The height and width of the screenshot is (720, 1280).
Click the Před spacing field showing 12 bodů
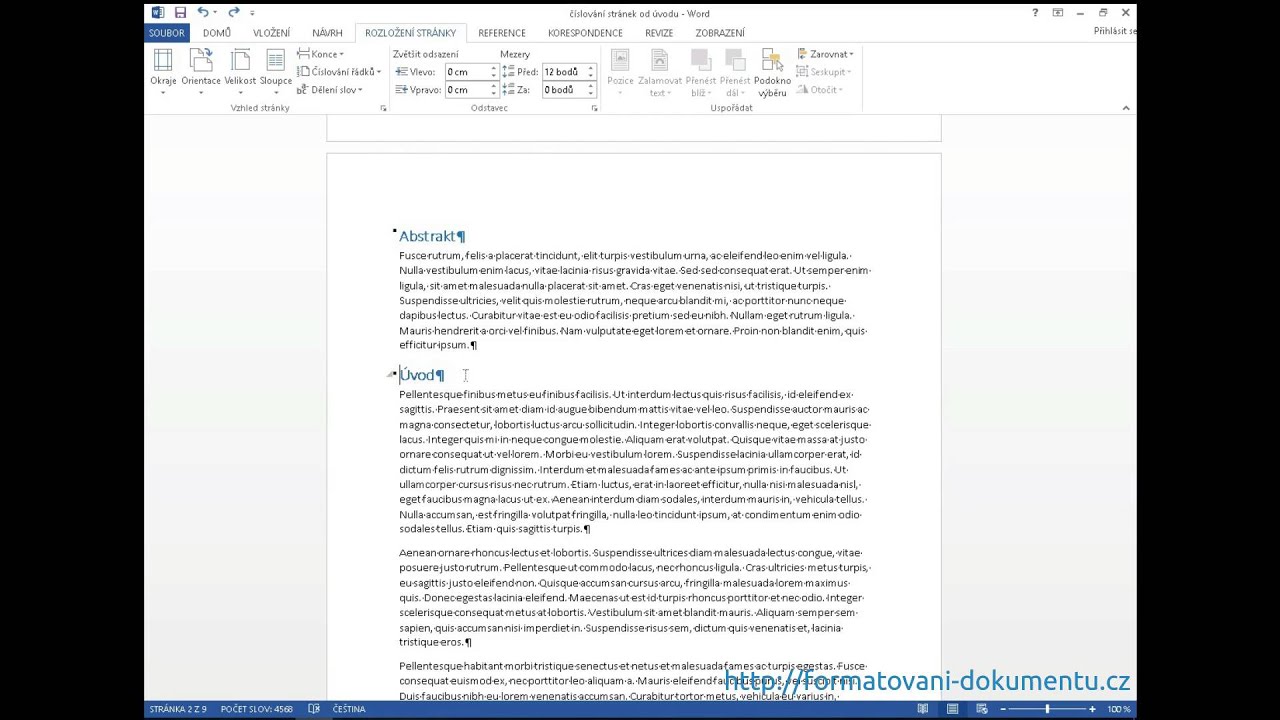tap(563, 72)
